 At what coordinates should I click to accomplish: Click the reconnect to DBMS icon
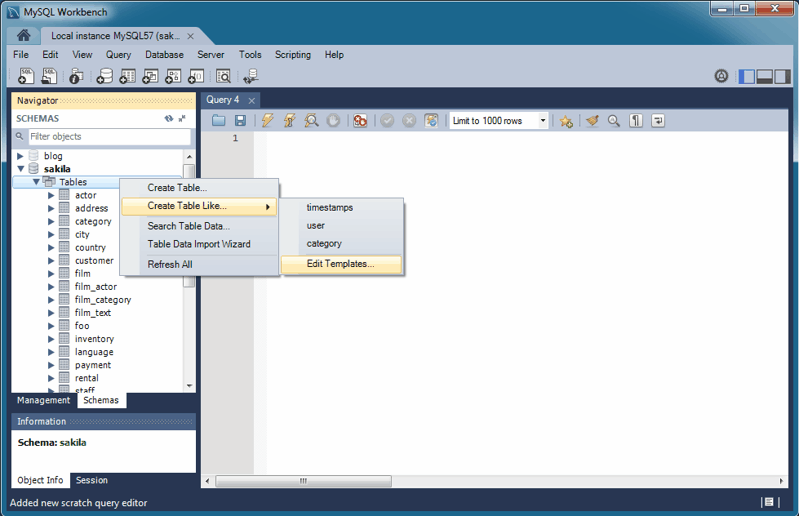(x=250, y=76)
